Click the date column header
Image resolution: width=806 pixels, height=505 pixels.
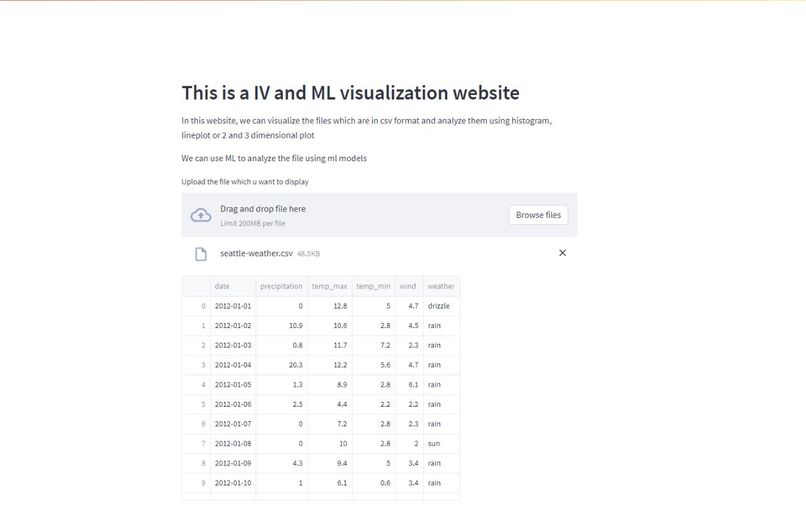tap(233, 286)
